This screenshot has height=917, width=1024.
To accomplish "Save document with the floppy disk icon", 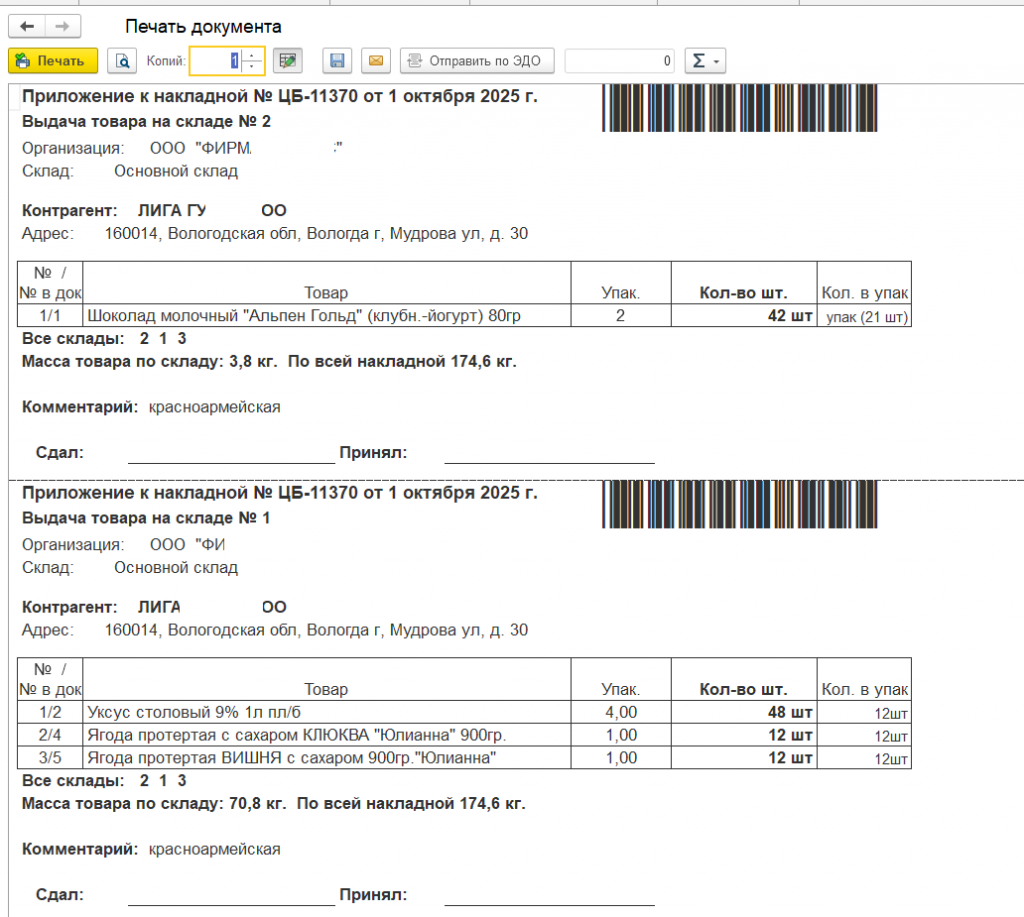I will 337,61.
